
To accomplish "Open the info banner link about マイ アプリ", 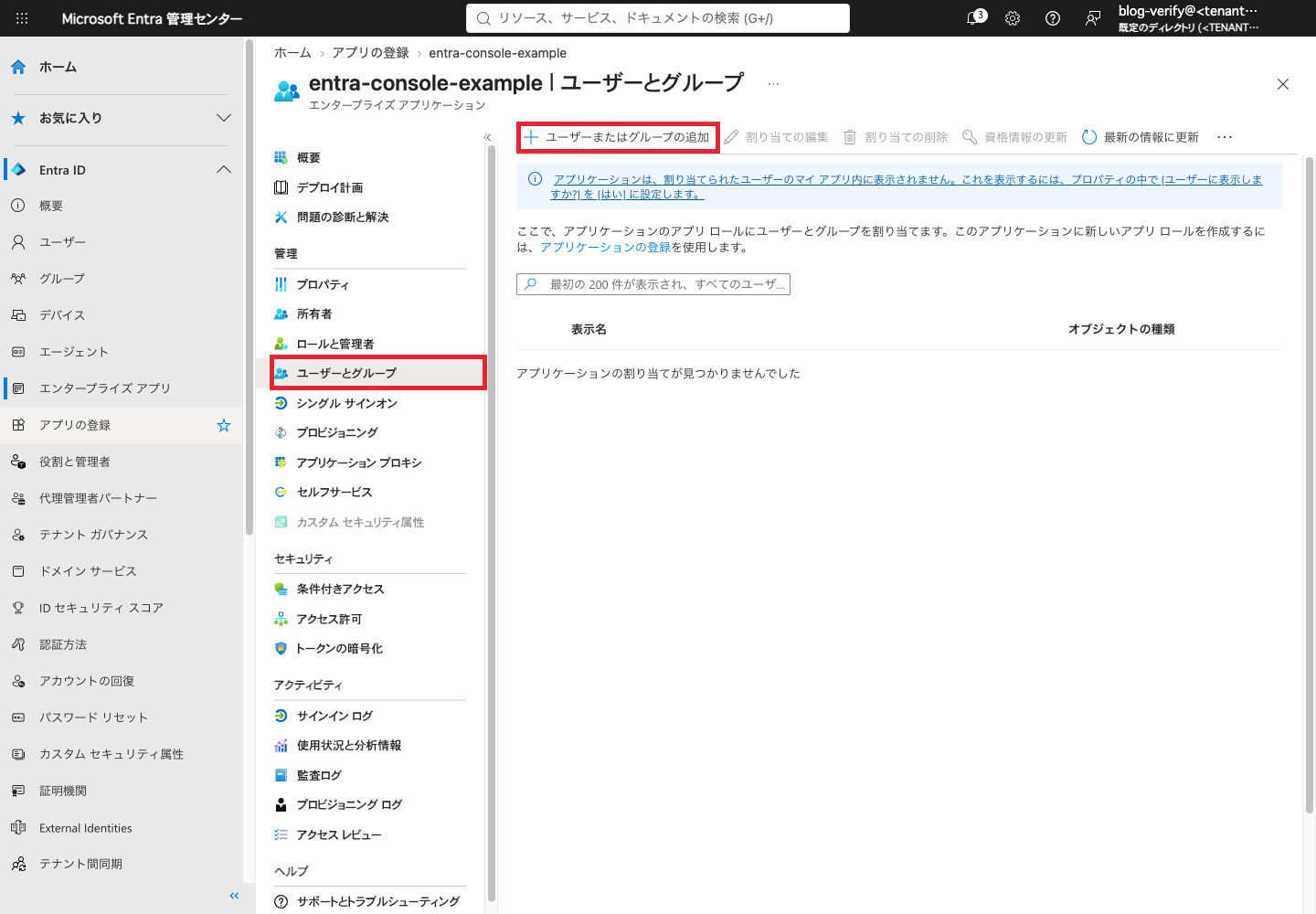I will point(906,186).
